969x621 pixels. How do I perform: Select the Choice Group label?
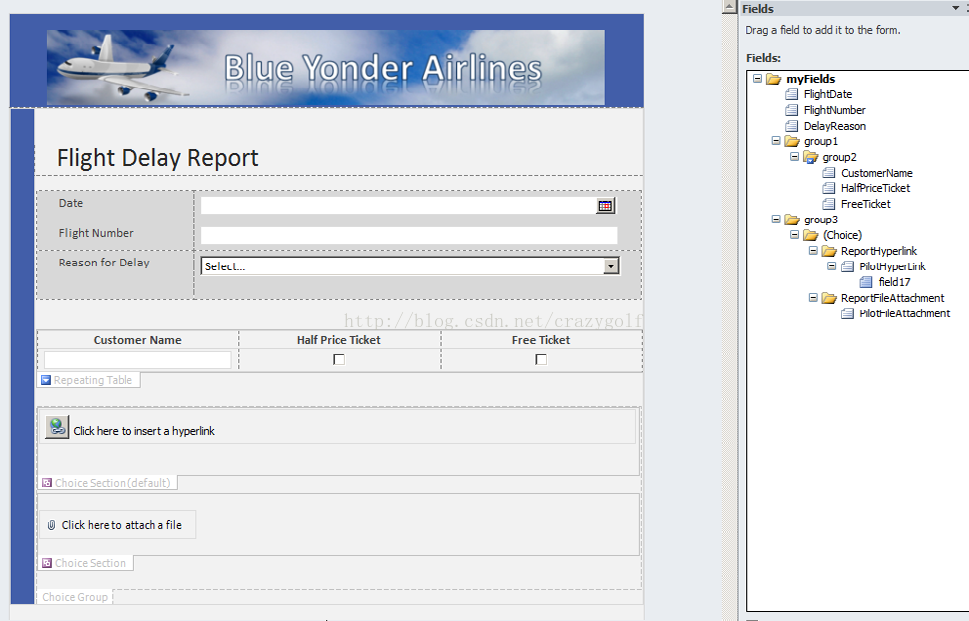coord(75,597)
